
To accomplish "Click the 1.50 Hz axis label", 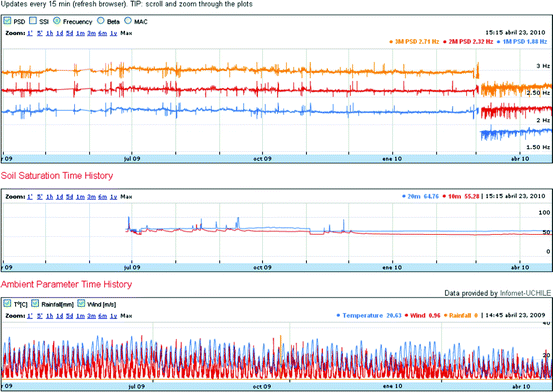I will (x=538, y=147).
